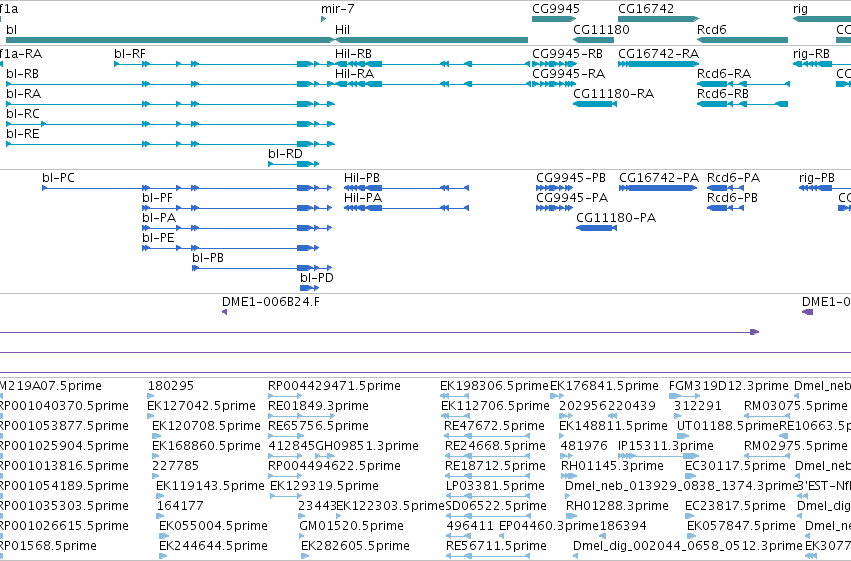Click feature 227785
Image resolution: width=851 pixels, height=561 pixels.
pos(156,476)
